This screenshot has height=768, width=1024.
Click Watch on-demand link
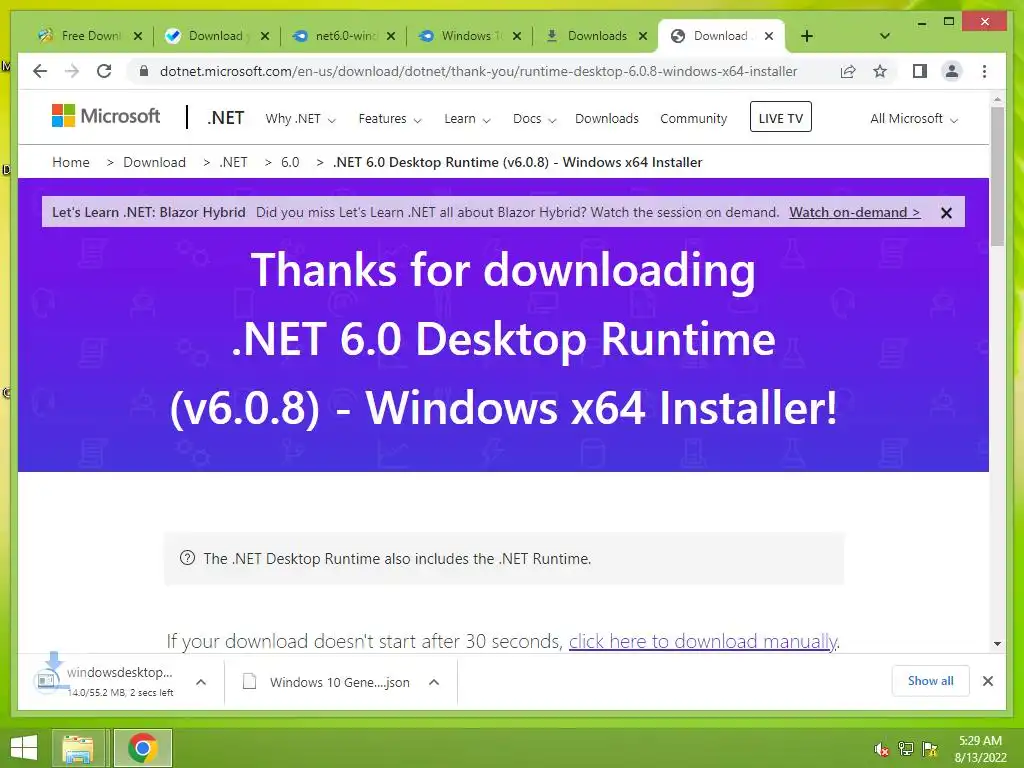[x=855, y=212]
